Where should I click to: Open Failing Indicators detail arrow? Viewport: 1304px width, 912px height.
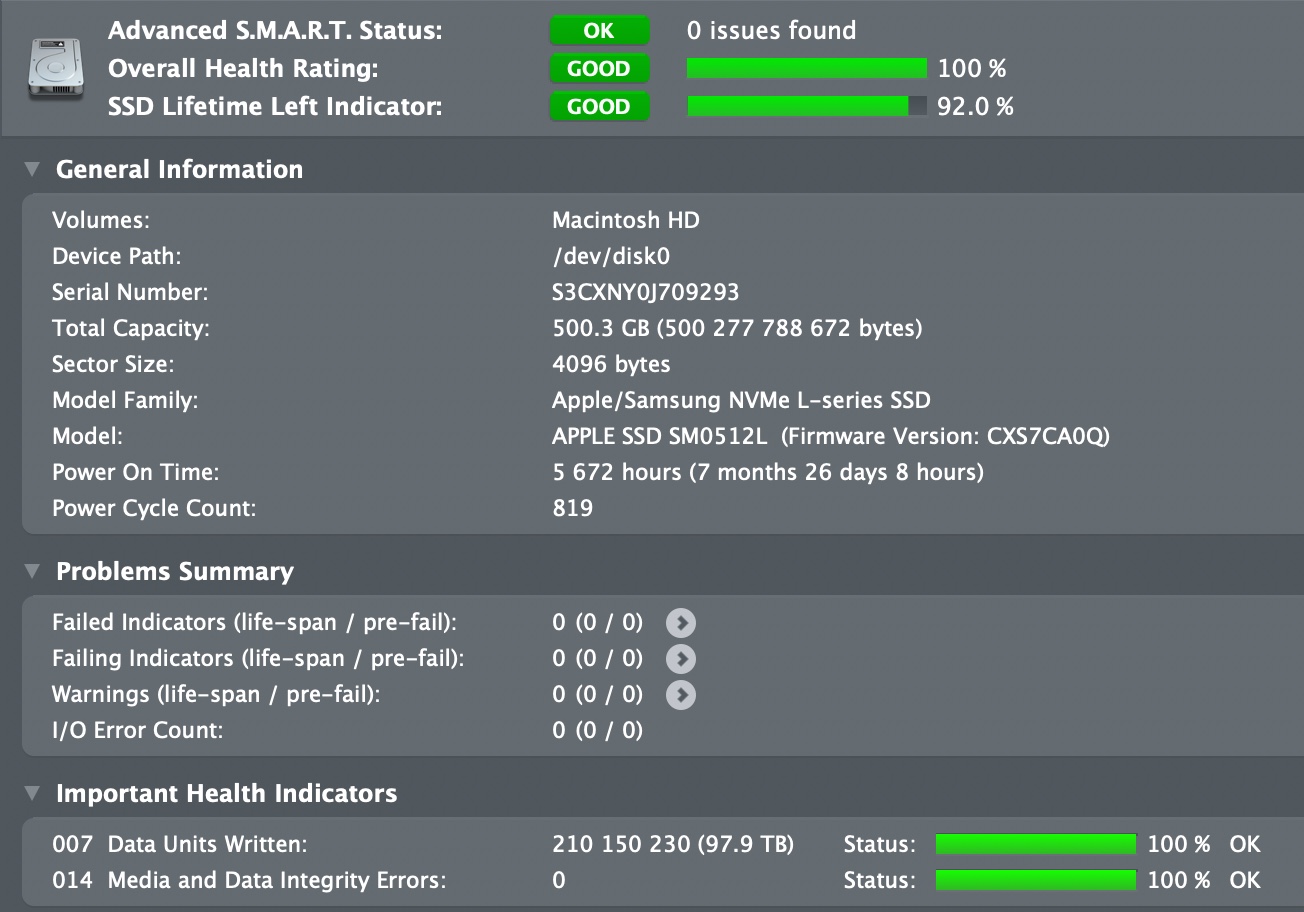(681, 659)
